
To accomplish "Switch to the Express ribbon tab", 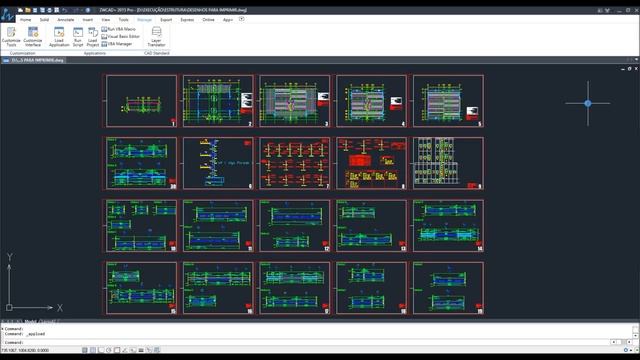I will (x=187, y=20).
